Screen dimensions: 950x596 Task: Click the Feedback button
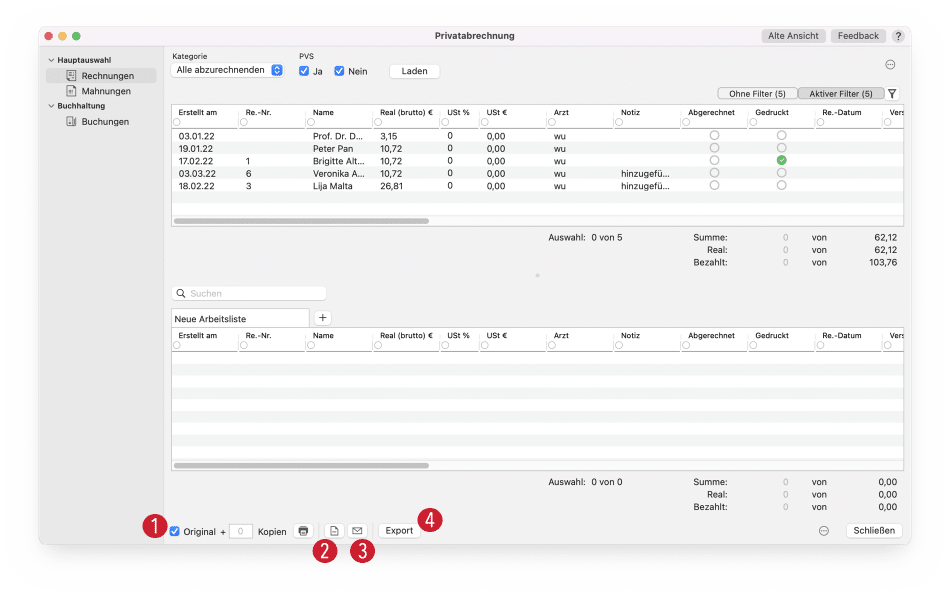coord(858,36)
